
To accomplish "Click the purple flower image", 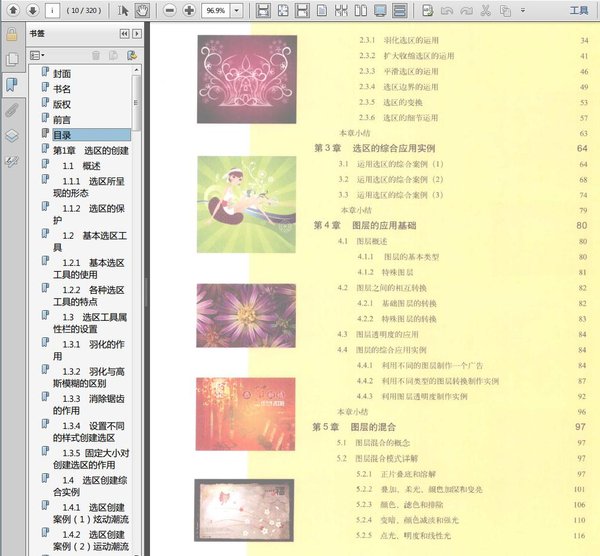I will pyautogui.click(x=246, y=316).
